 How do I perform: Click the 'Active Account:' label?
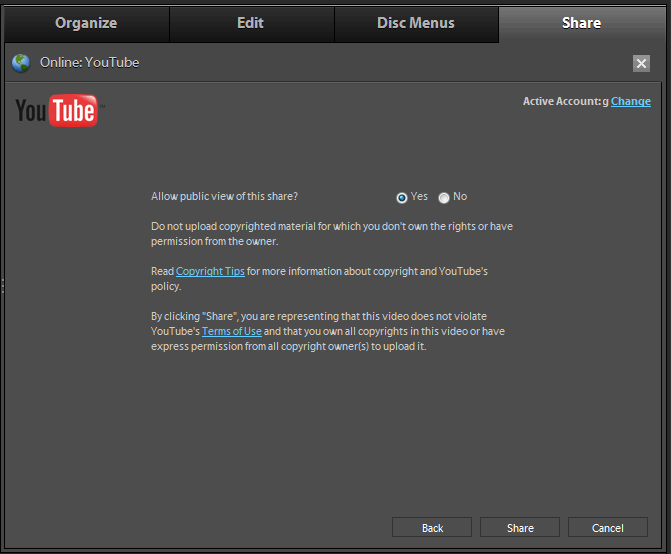pyautogui.click(x=563, y=101)
